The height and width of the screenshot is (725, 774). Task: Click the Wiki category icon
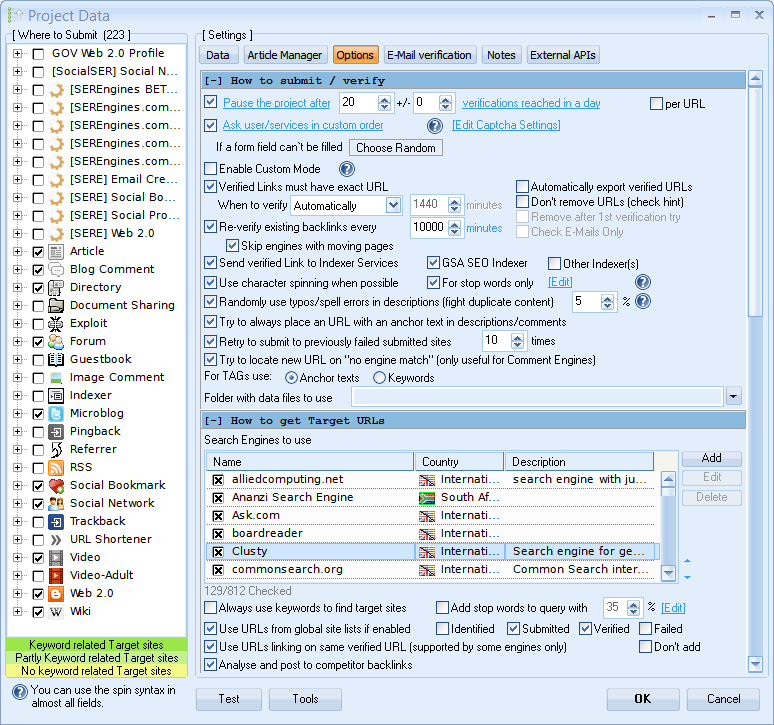tap(57, 612)
